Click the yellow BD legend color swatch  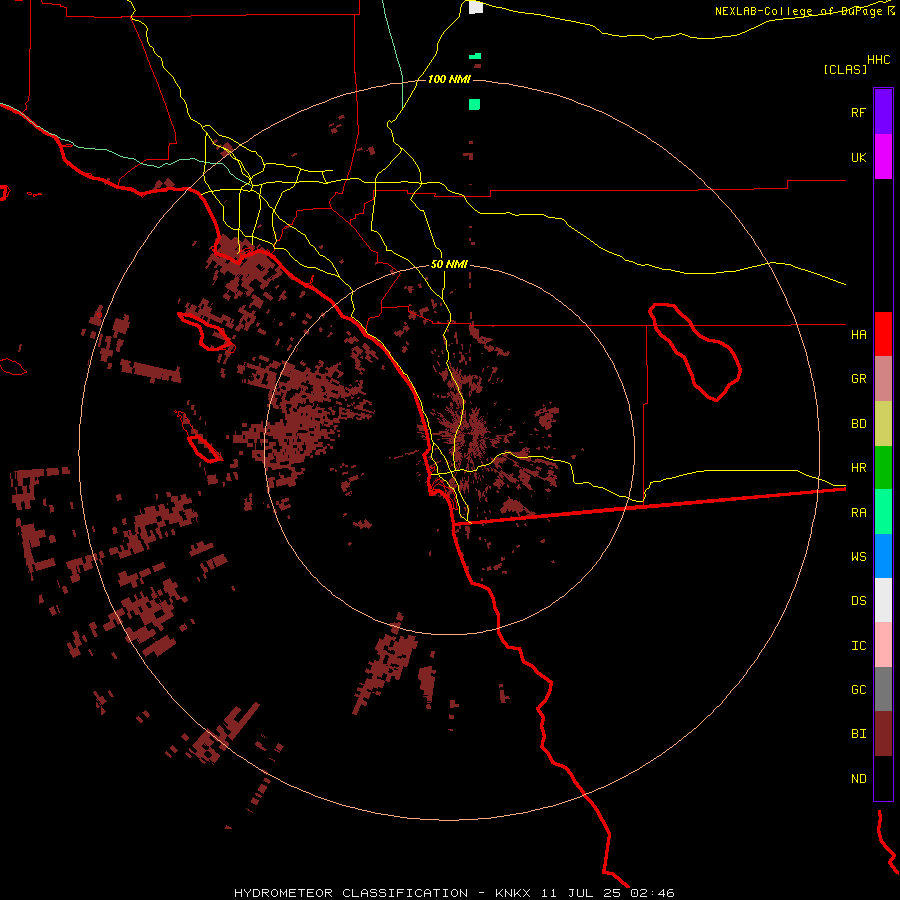click(883, 424)
